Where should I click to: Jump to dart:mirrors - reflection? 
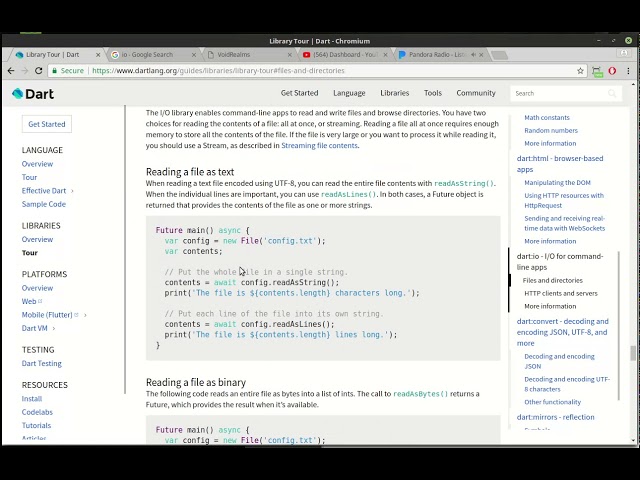point(556,417)
